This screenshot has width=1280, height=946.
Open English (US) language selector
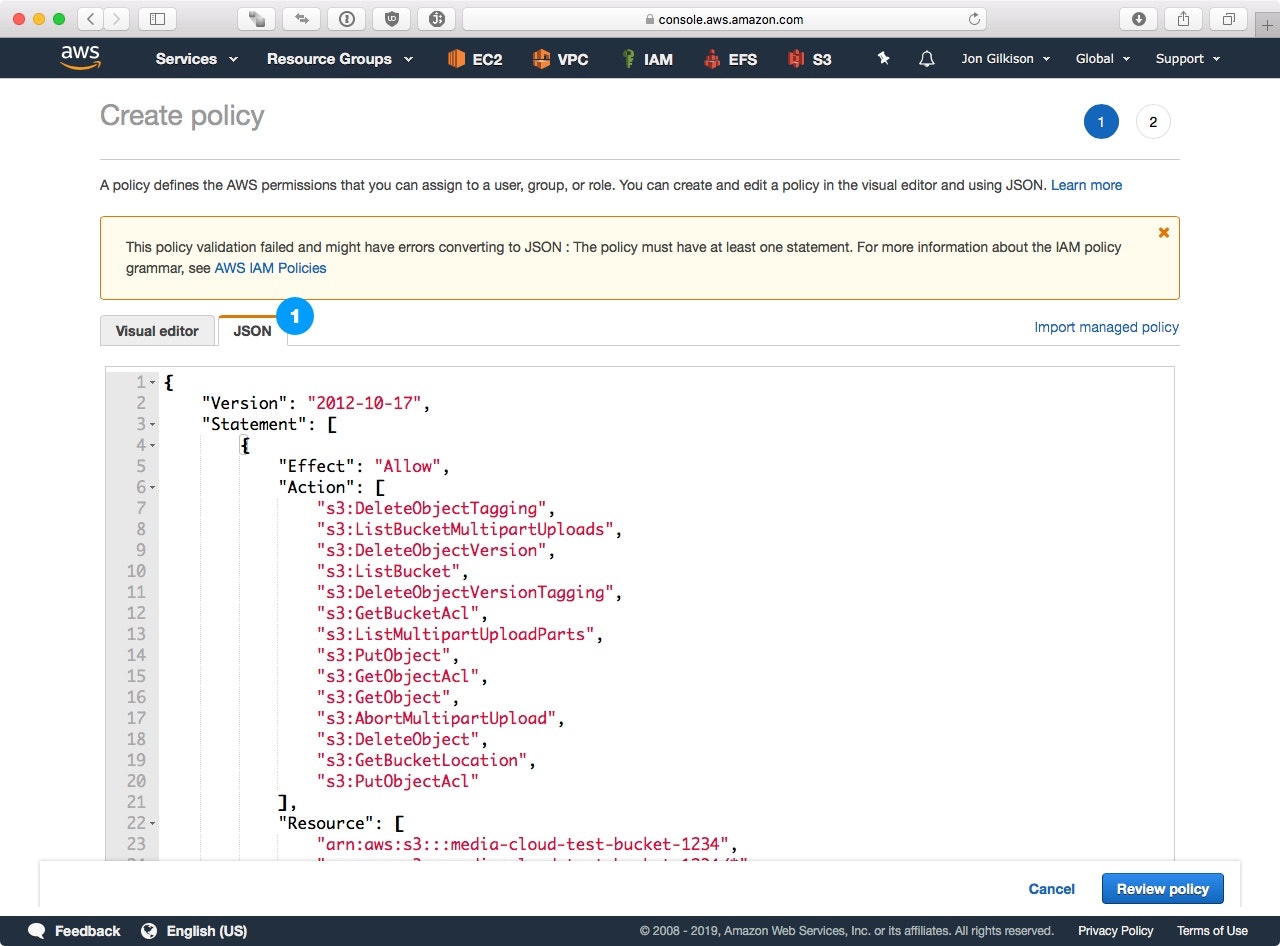207,931
